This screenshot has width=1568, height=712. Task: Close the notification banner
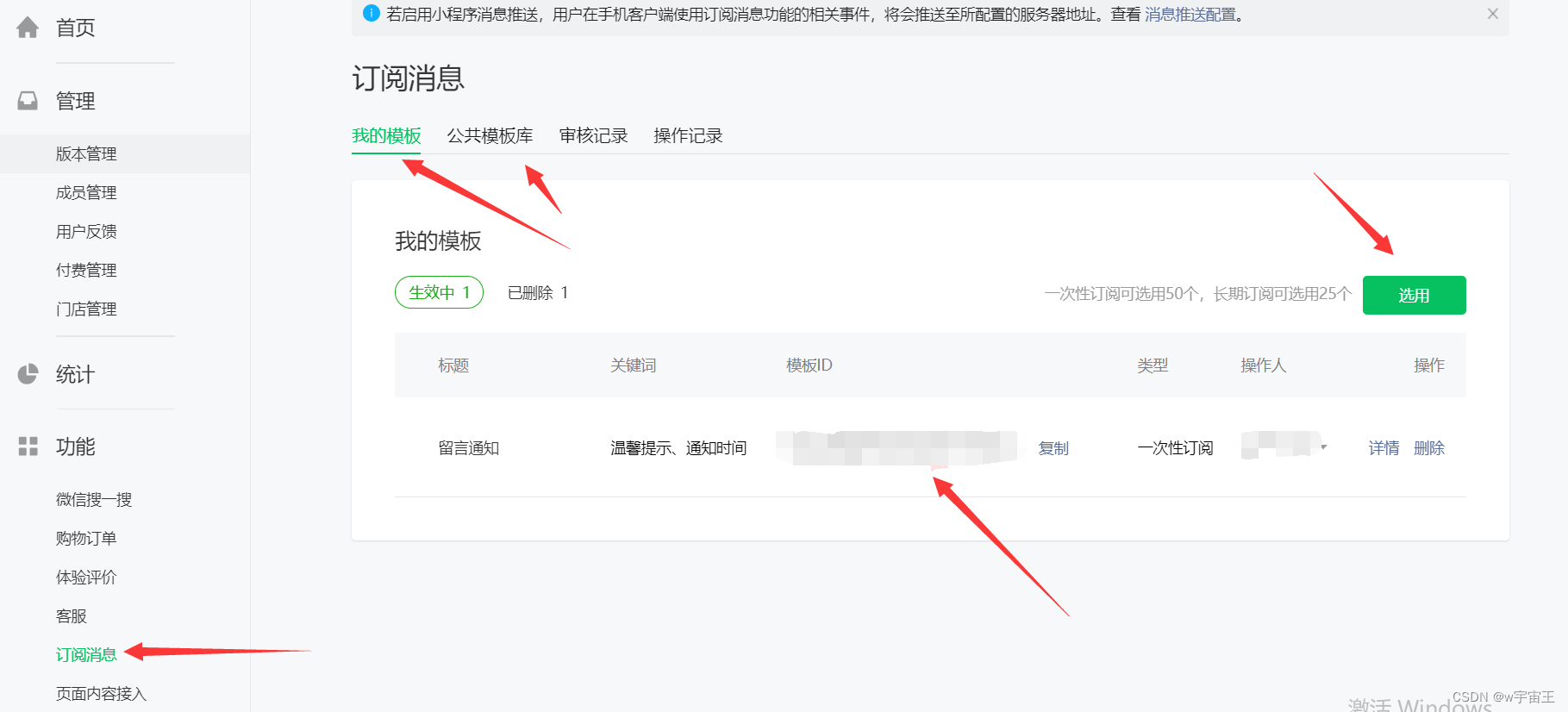pos(1493,14)
